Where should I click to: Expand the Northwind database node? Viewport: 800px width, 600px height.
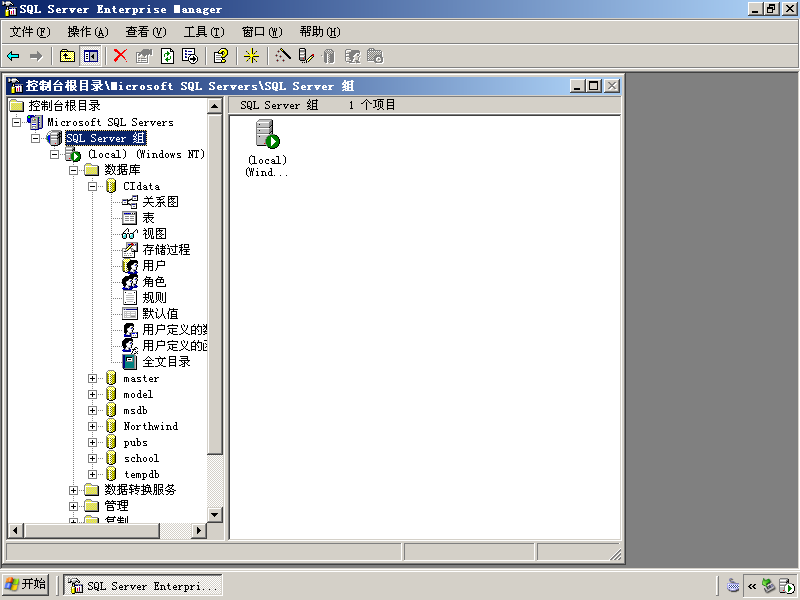pyautogui.click(x=92, y=427)
